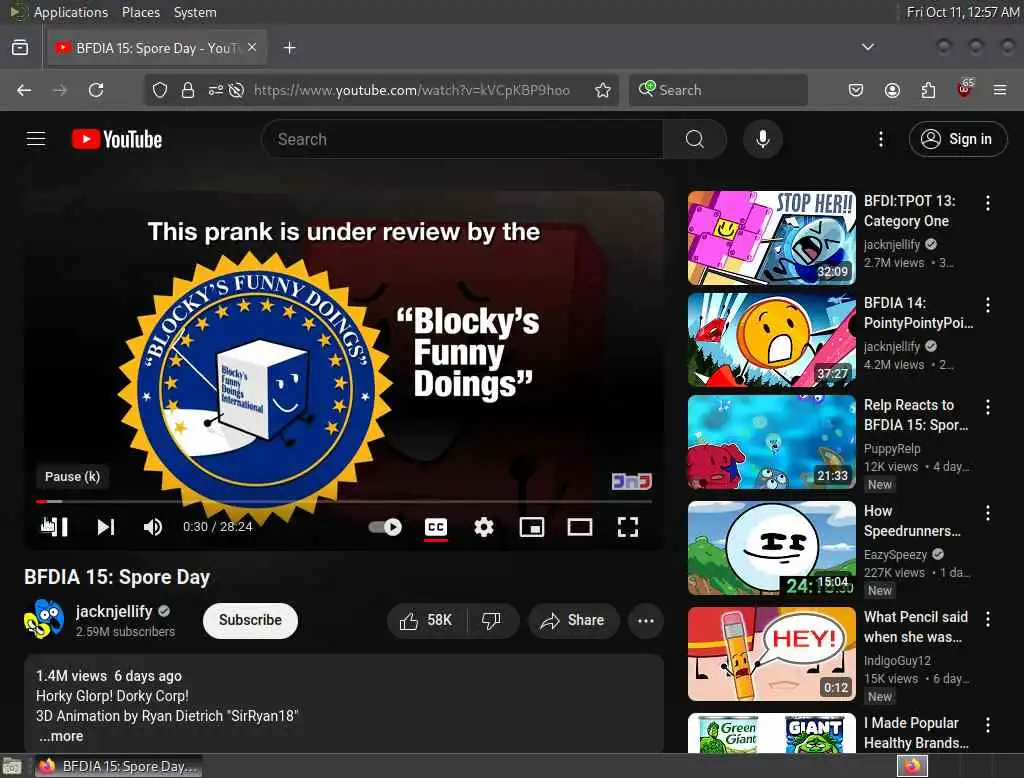Screen dimensions: 1024x778
Task: Open options for I Made Popular Healthy Brands
Action: click(987, 724)
